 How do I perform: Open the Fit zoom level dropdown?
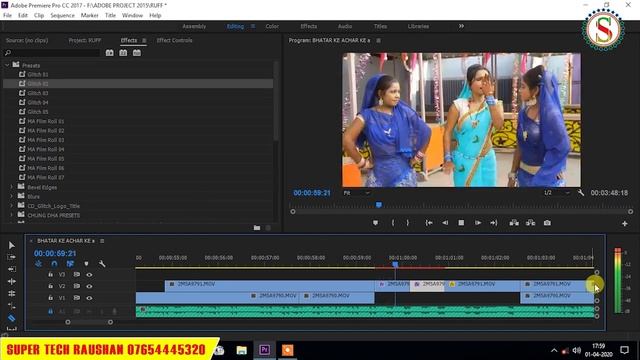click(357, 193)
